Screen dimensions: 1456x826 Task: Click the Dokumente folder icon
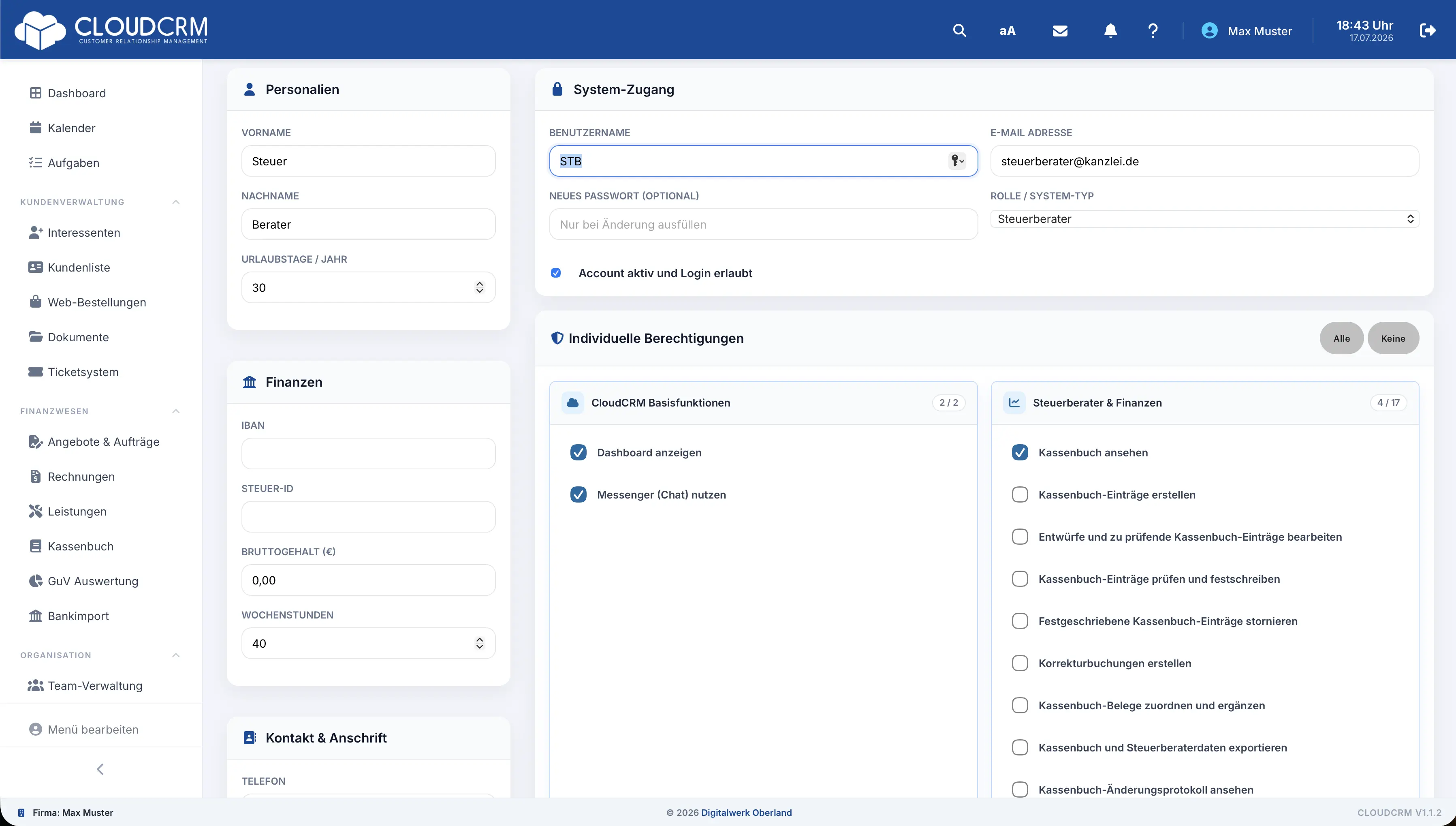(x=35, y=336)
